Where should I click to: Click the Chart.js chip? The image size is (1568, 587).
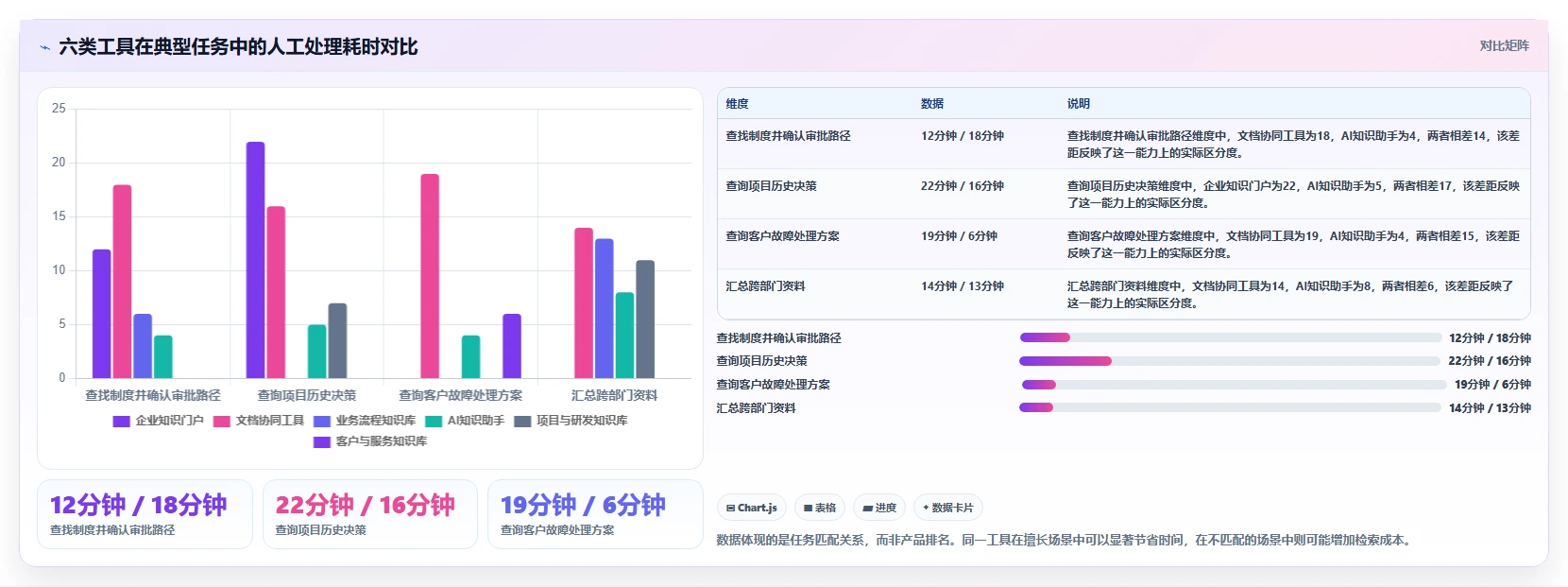tap(752, 508)
